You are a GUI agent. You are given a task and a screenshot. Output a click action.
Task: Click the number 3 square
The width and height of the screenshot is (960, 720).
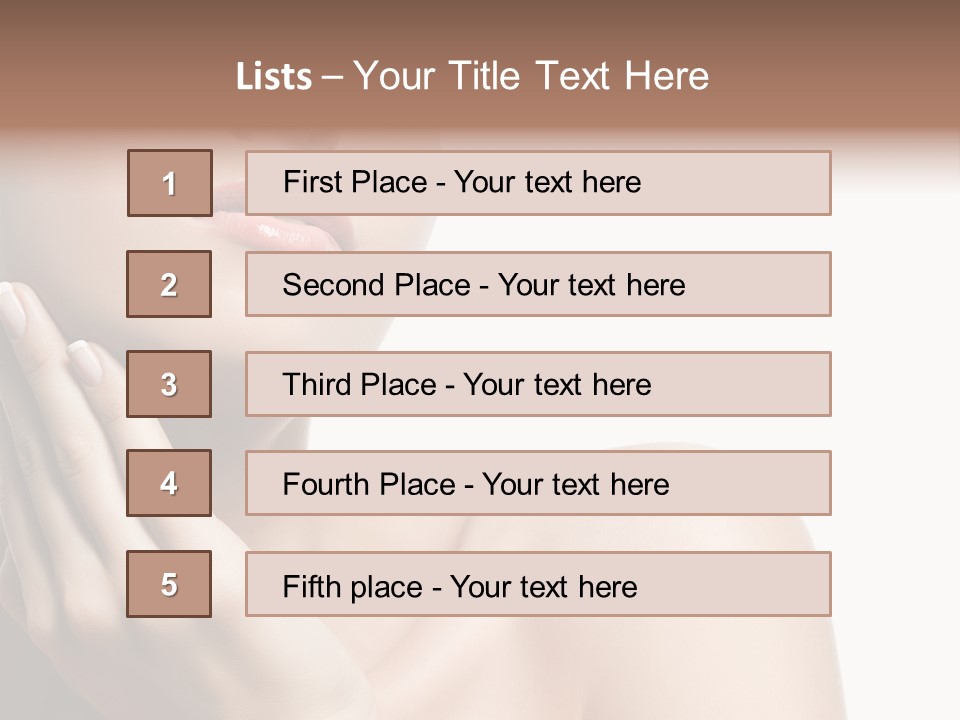(x=169, y=384)
